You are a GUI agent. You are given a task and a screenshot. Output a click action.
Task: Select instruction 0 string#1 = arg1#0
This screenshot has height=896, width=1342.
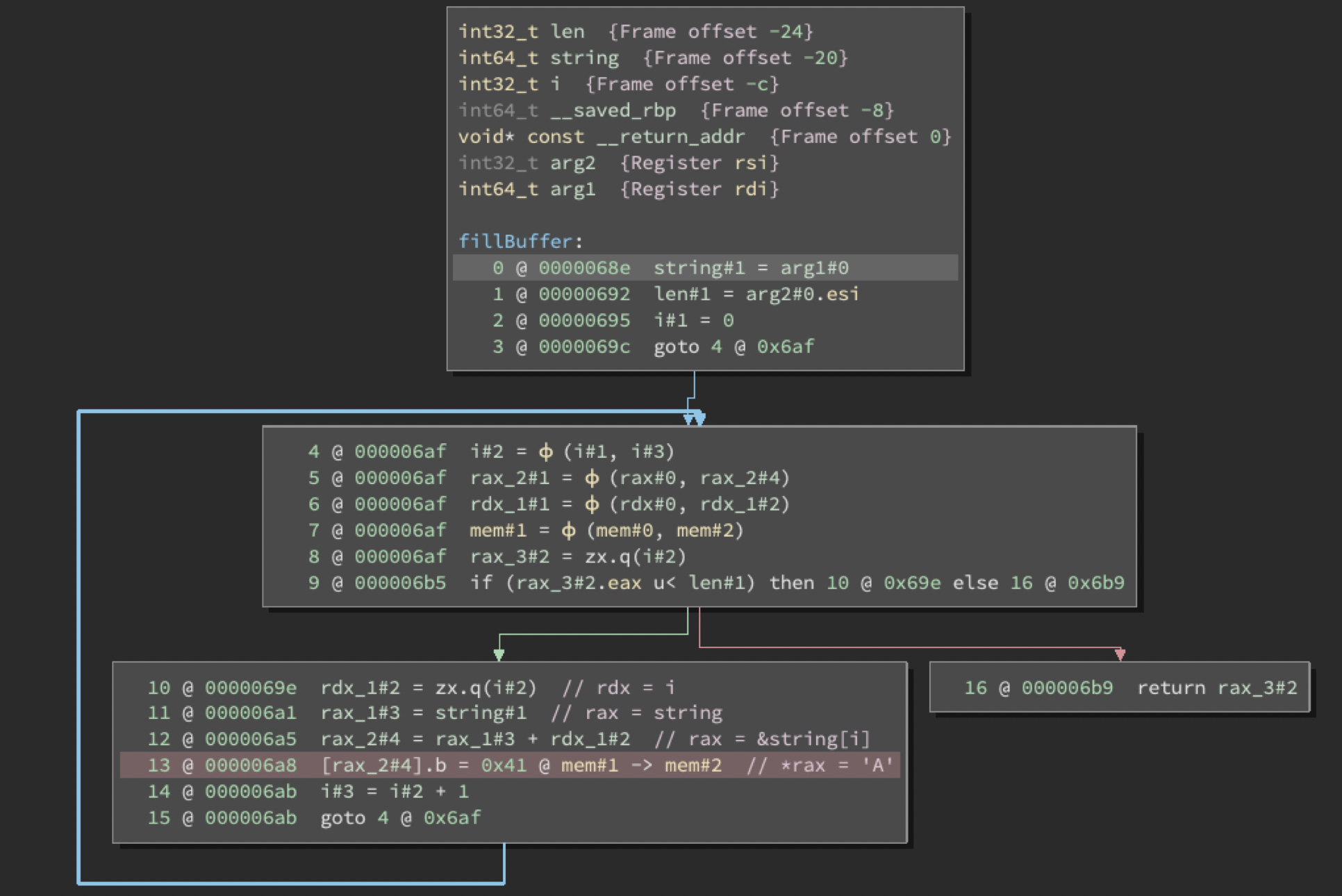(x=750, y=267)
